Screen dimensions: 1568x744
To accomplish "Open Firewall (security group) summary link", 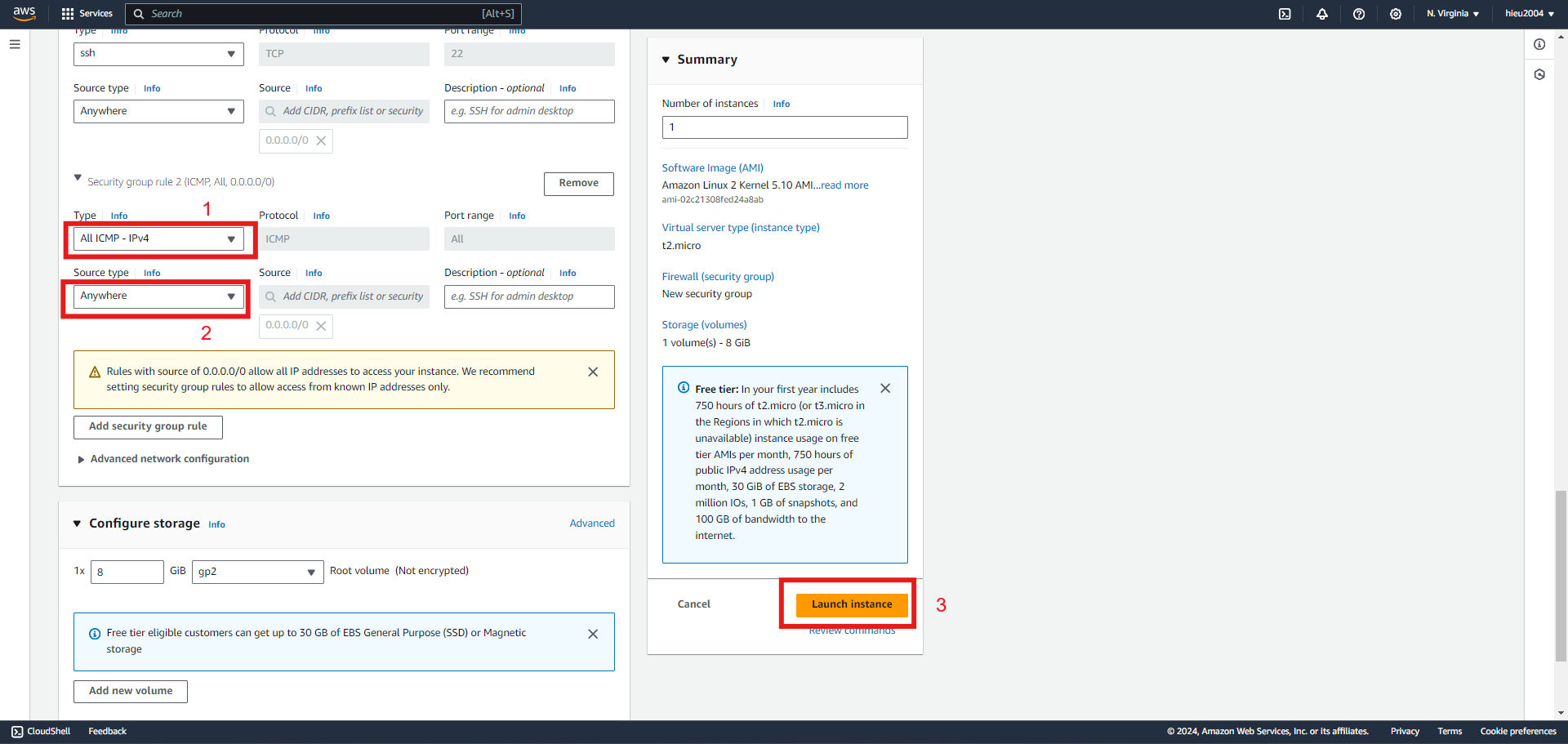I will (718, 277).
